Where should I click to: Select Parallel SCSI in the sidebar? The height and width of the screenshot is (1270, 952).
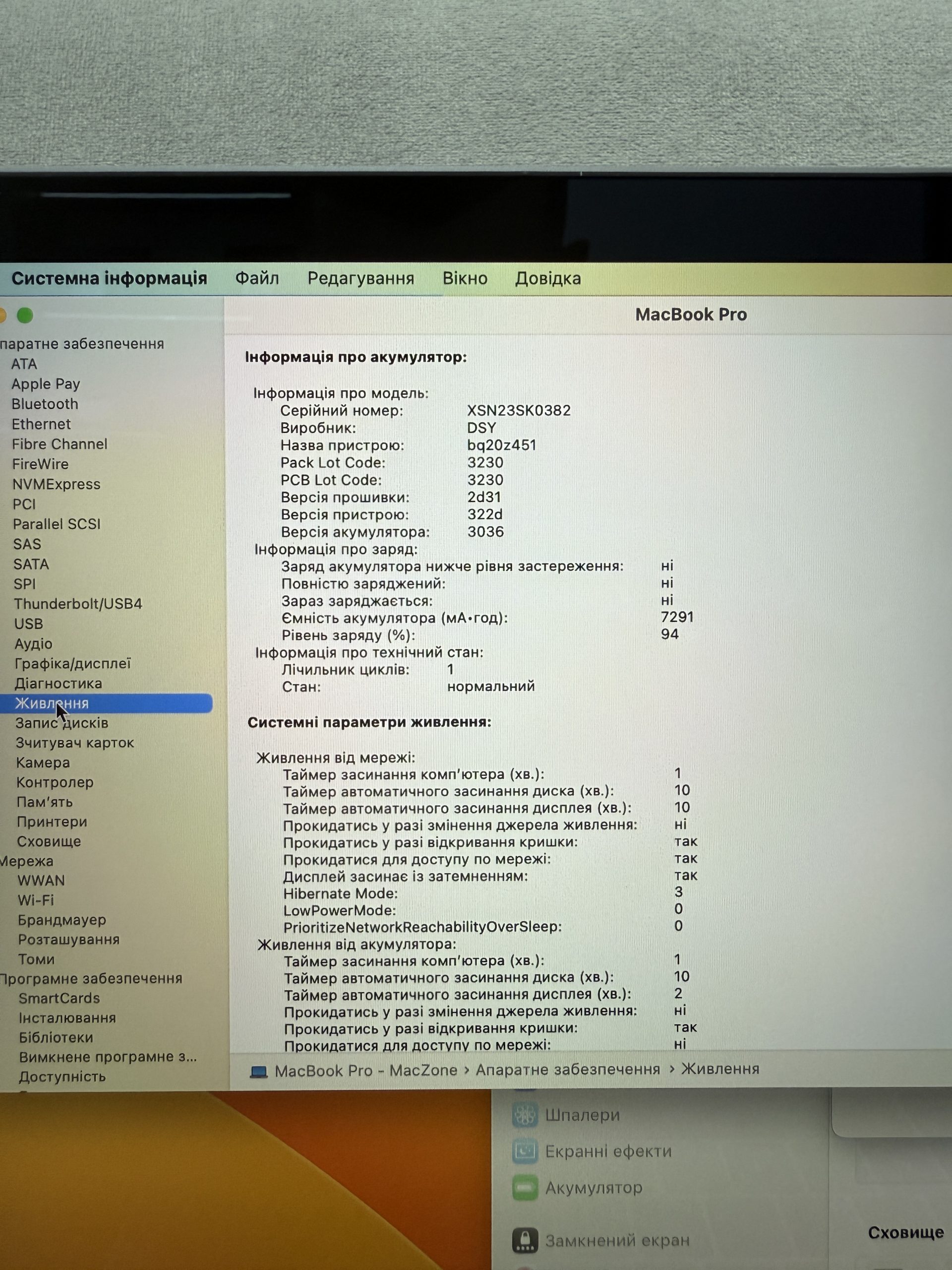pos(57,524)
